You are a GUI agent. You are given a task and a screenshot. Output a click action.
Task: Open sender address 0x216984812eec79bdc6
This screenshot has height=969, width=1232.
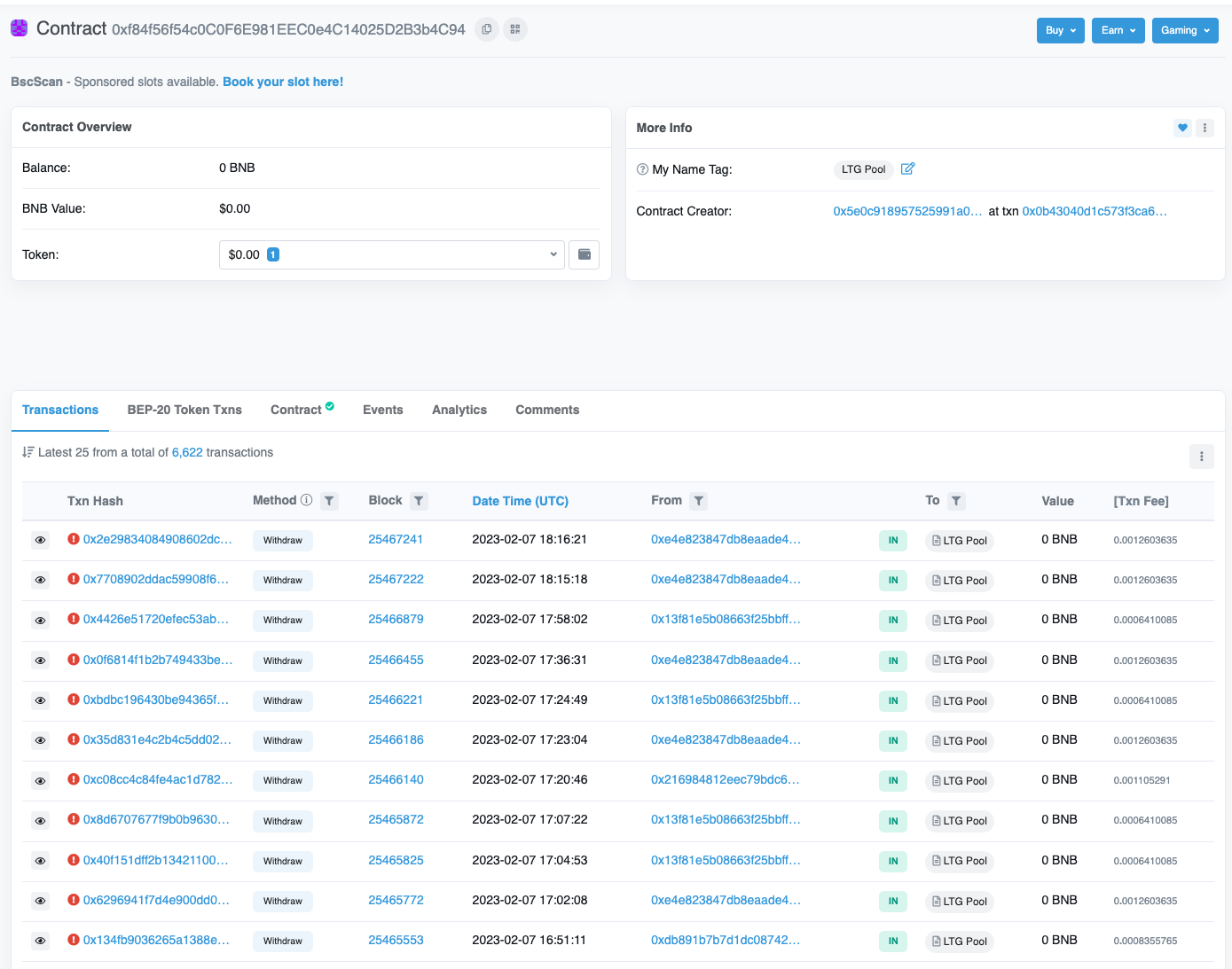coord(726,779)
